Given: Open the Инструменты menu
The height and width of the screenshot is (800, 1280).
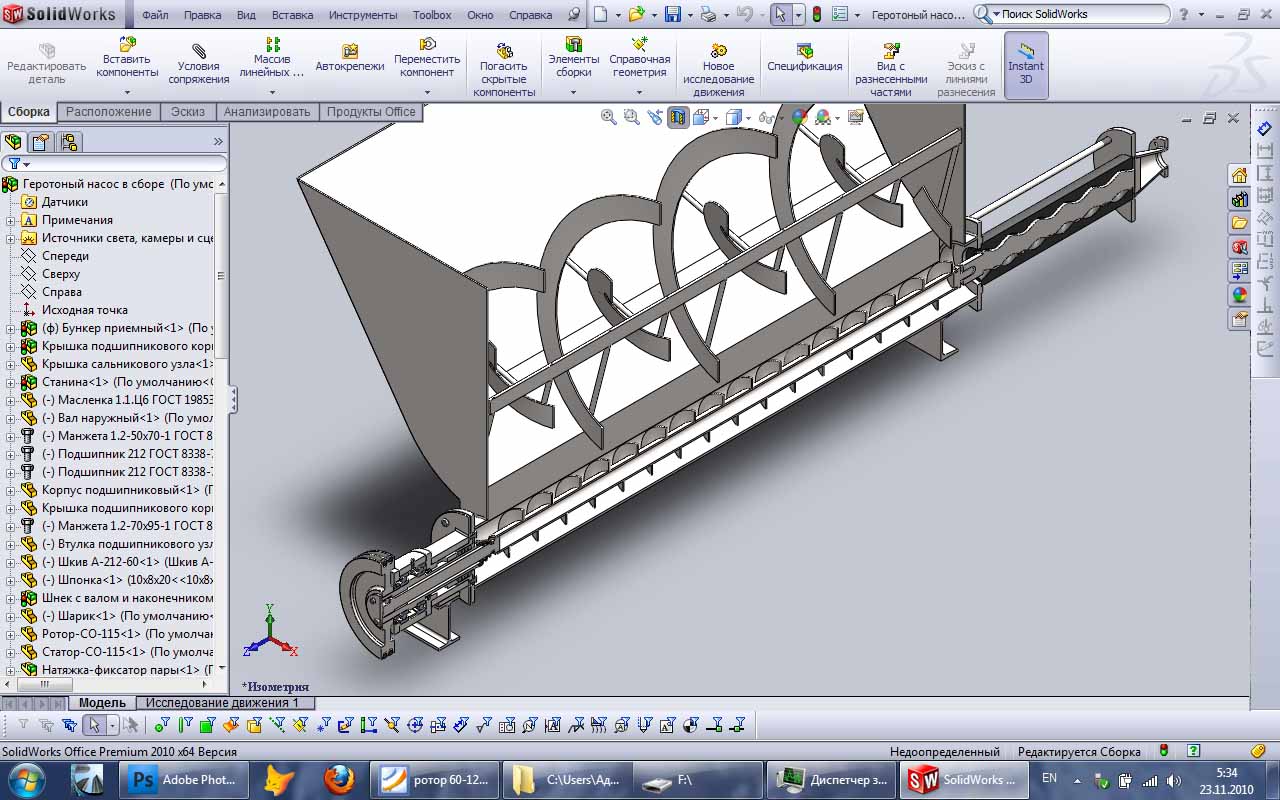Looking at the screenshot, I should [364, 15].
